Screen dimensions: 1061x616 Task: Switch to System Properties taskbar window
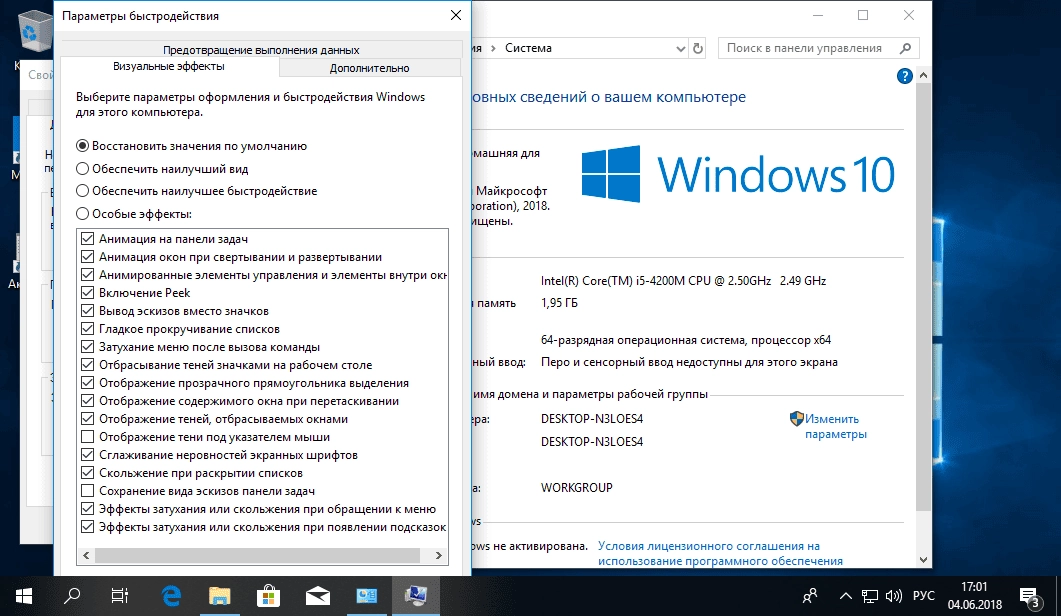(x=415, y=596)
